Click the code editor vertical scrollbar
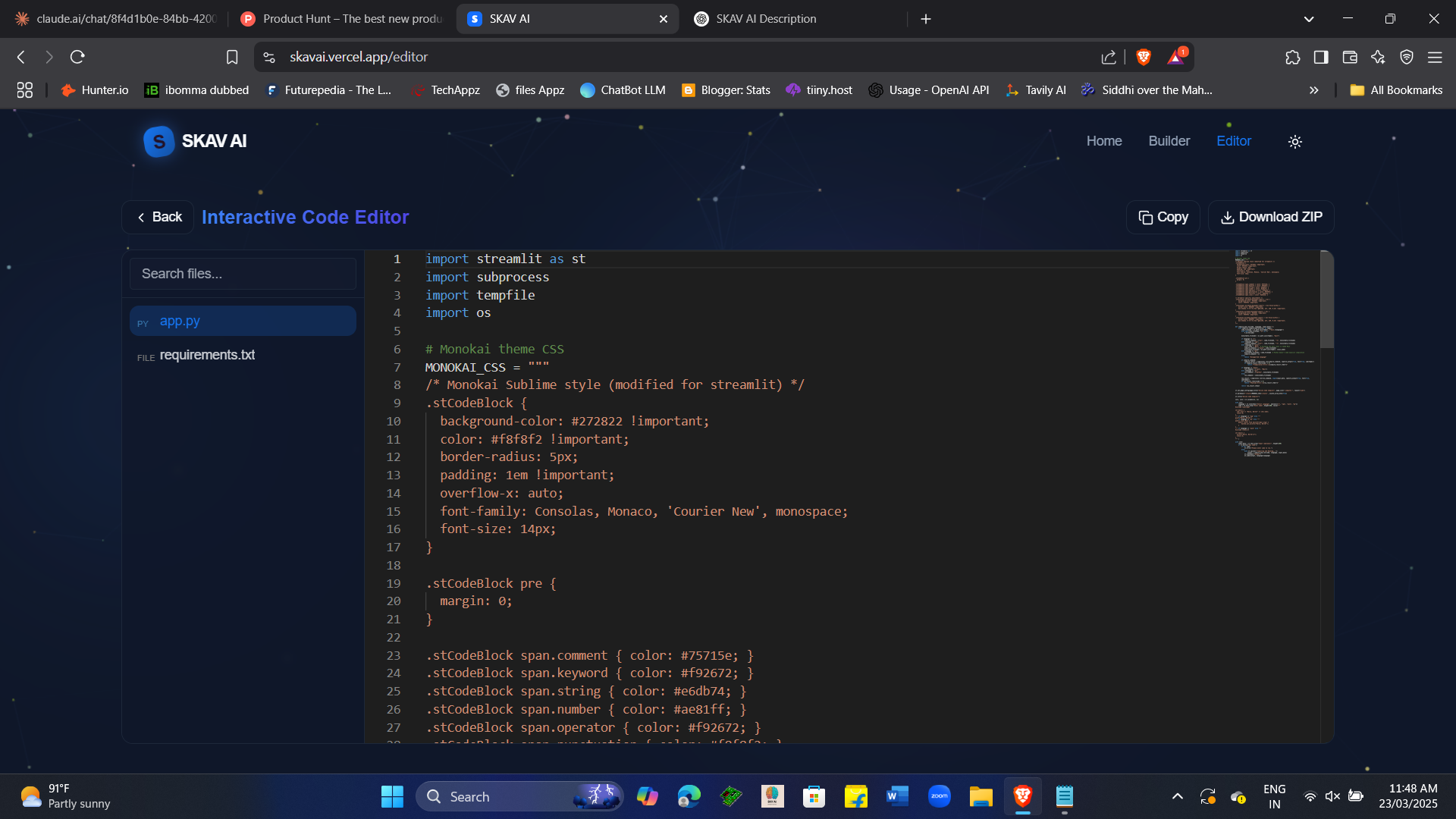 1326,300
